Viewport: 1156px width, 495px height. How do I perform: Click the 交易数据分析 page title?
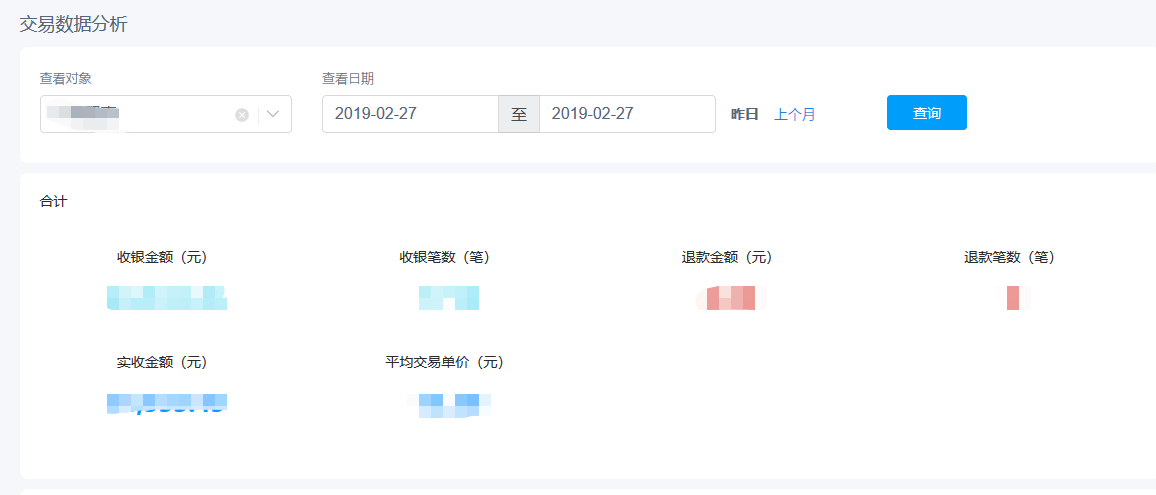74,24
